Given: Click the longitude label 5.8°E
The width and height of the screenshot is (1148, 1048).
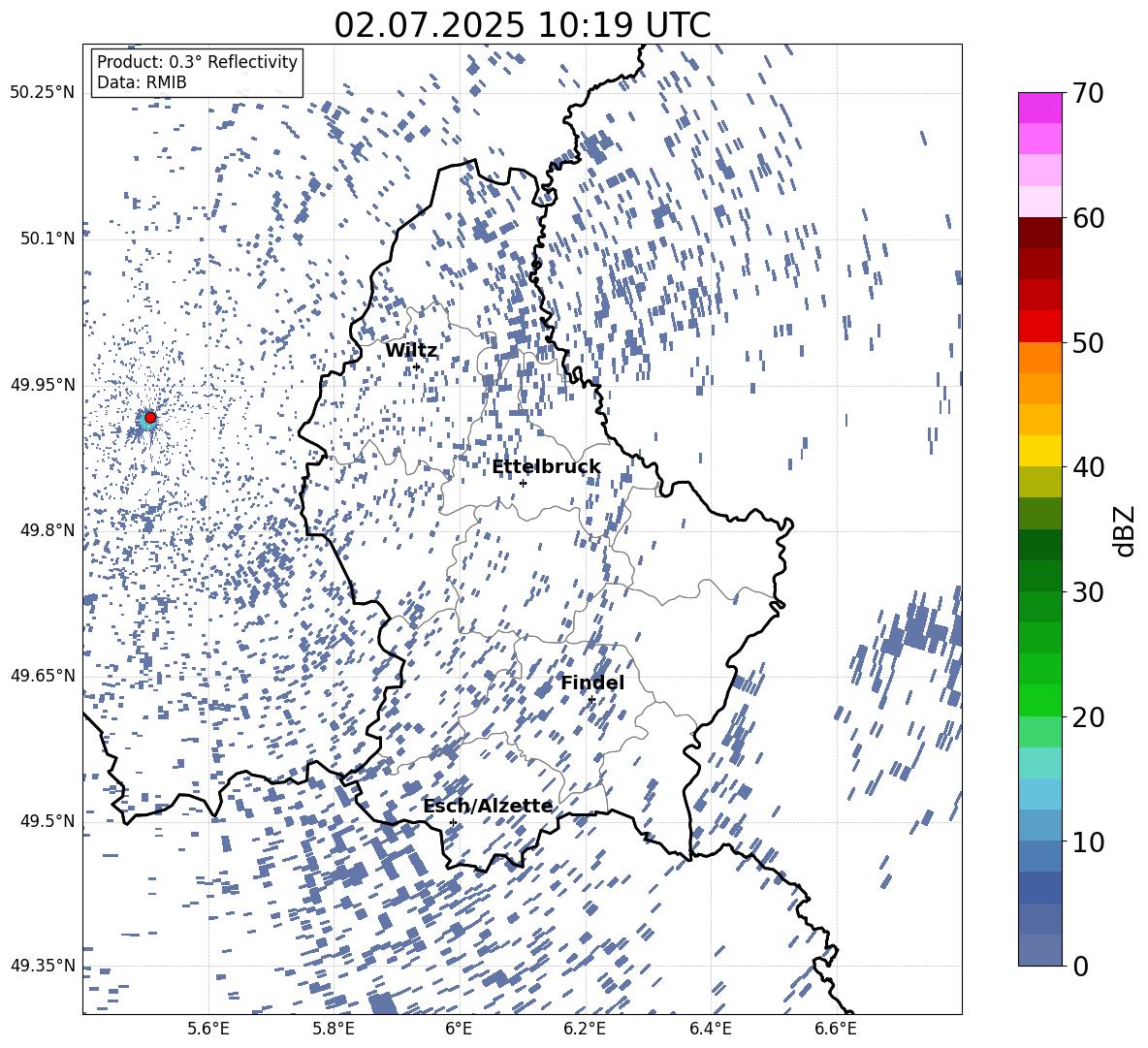Looking at the screenshot, I should pyautogui.click(x=334, y=1029).
